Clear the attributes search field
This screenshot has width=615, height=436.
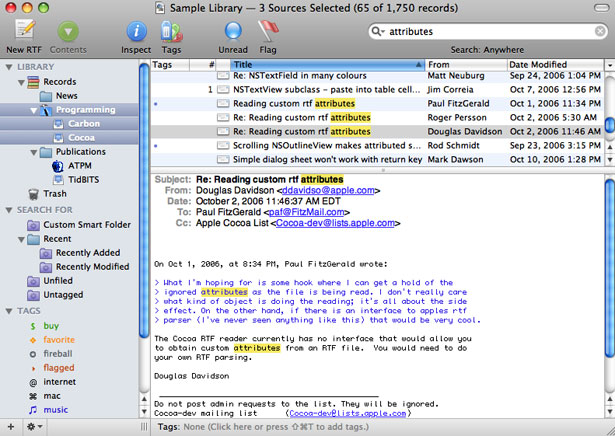(x=600, y=31)
